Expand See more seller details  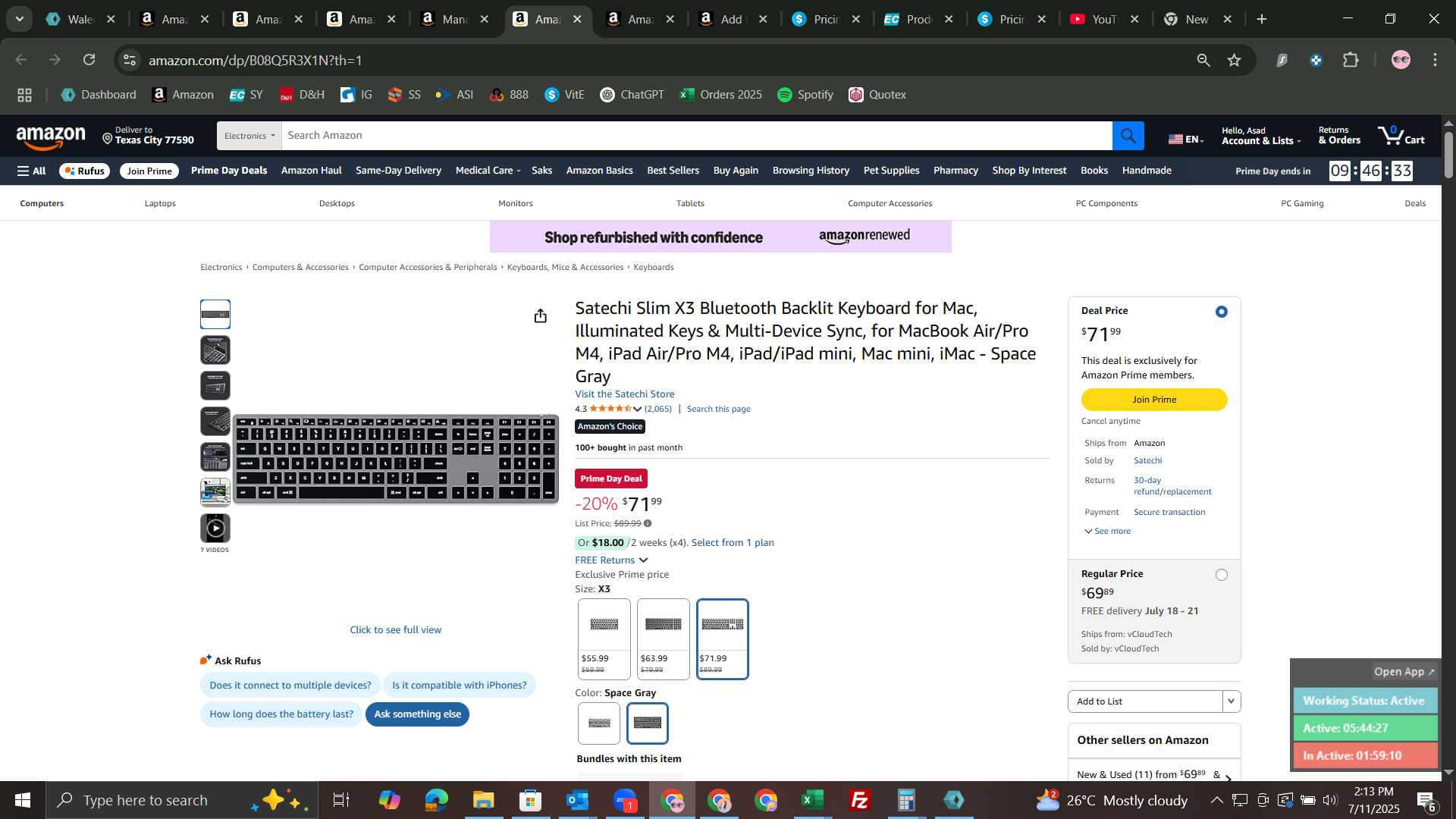[1107, 531]
